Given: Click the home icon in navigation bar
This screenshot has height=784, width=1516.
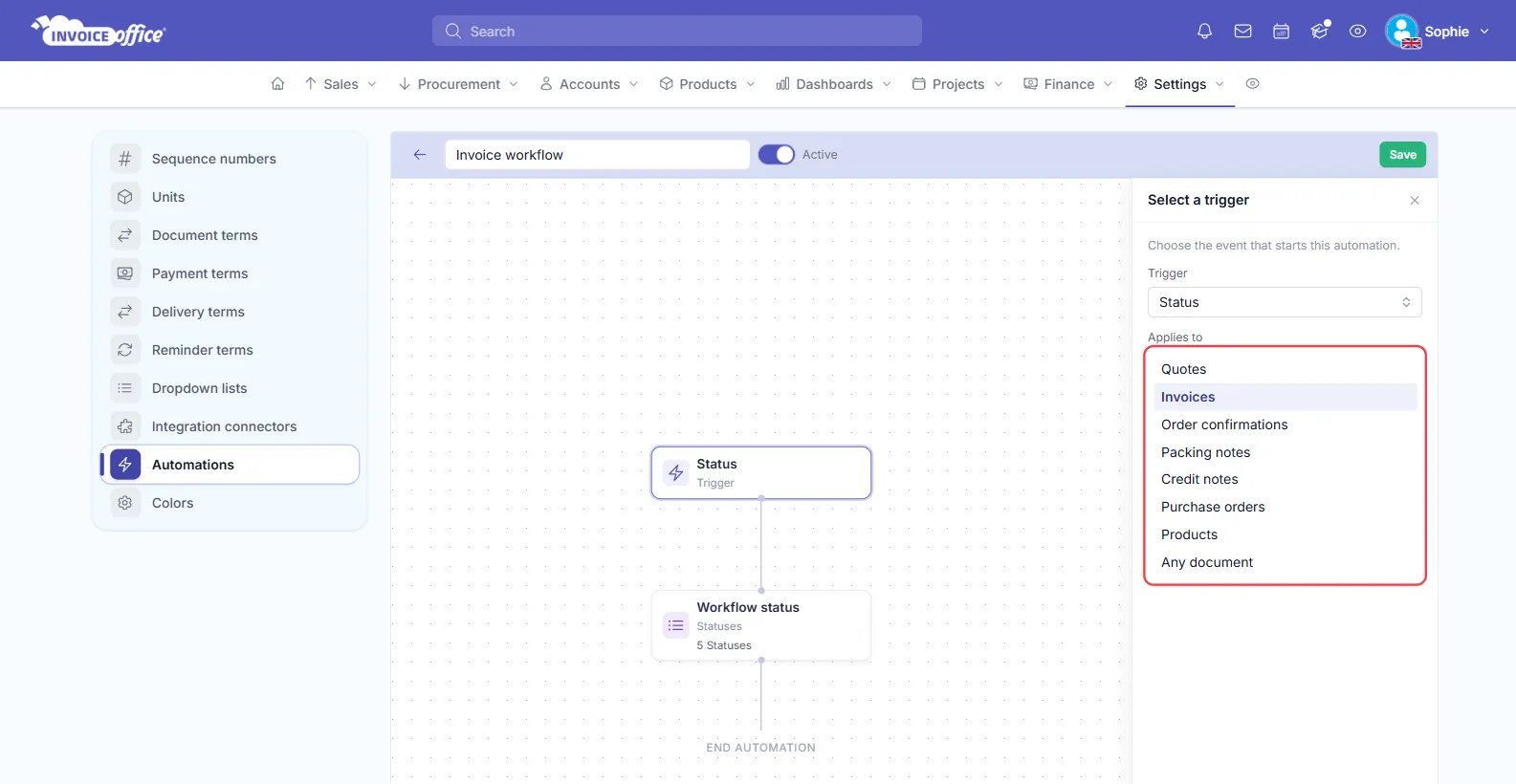Looking at the screenshot, I should tap(277, 84).
